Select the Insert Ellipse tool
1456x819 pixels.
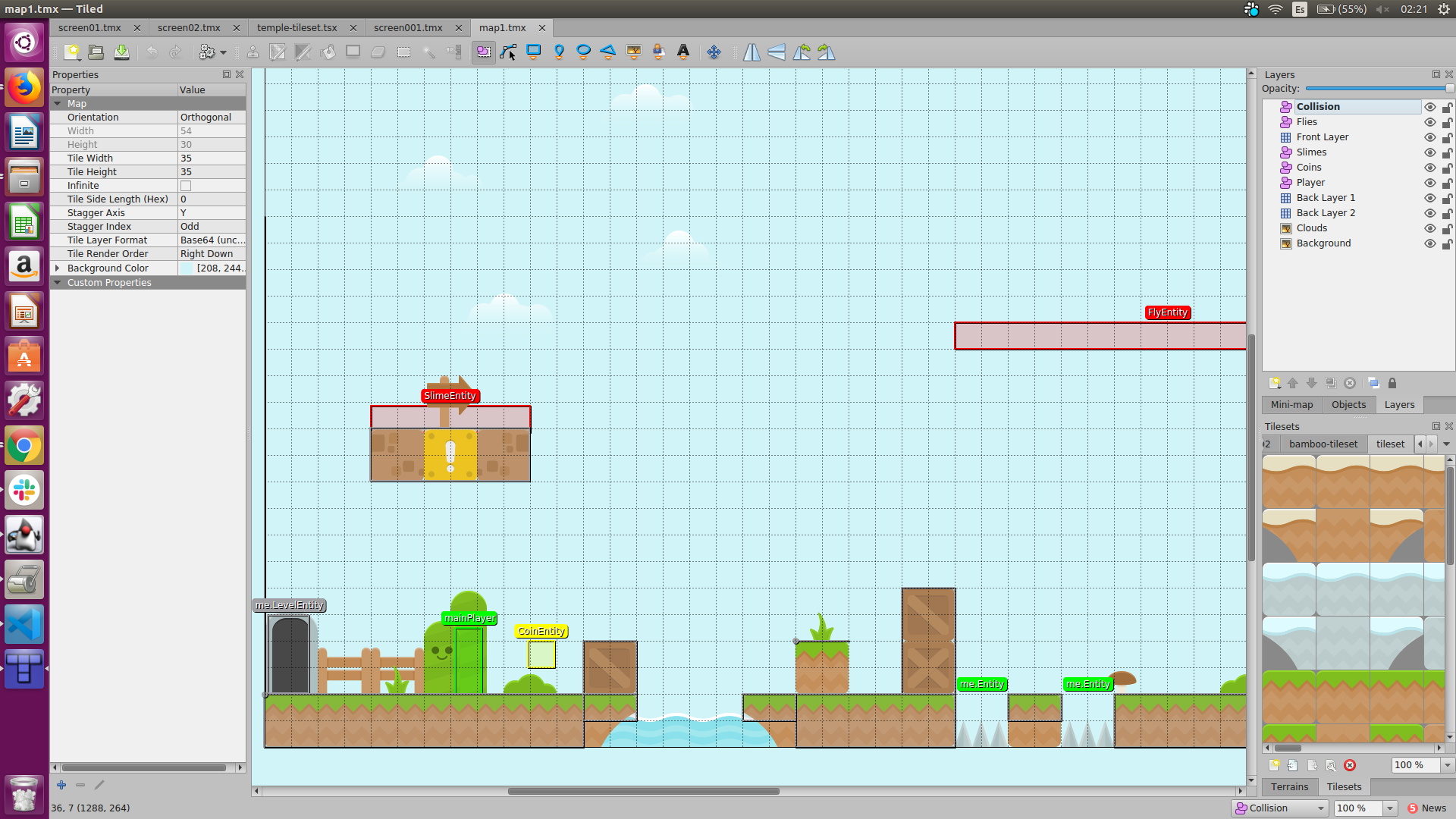tap(584, 52)
